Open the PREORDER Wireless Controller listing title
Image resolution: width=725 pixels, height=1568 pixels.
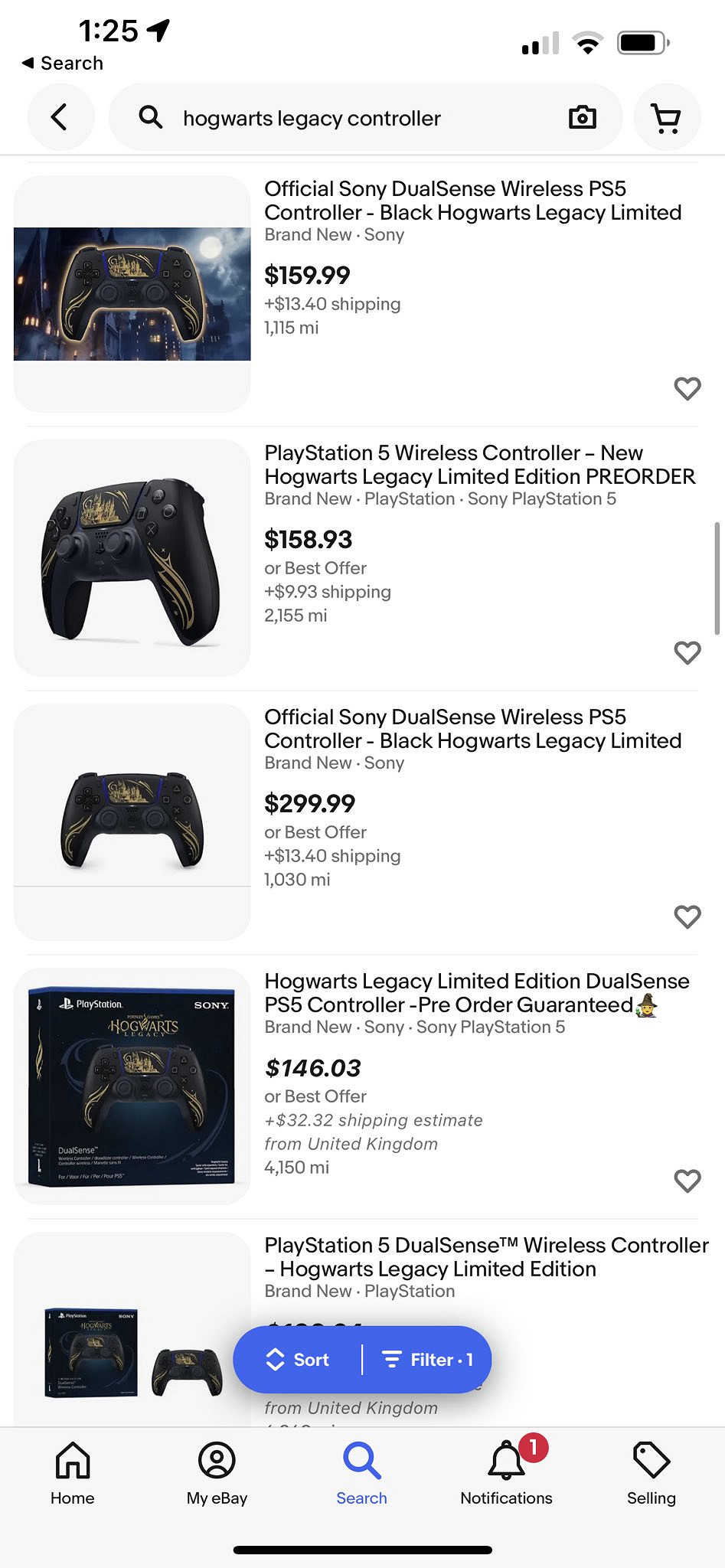(479, 465)
